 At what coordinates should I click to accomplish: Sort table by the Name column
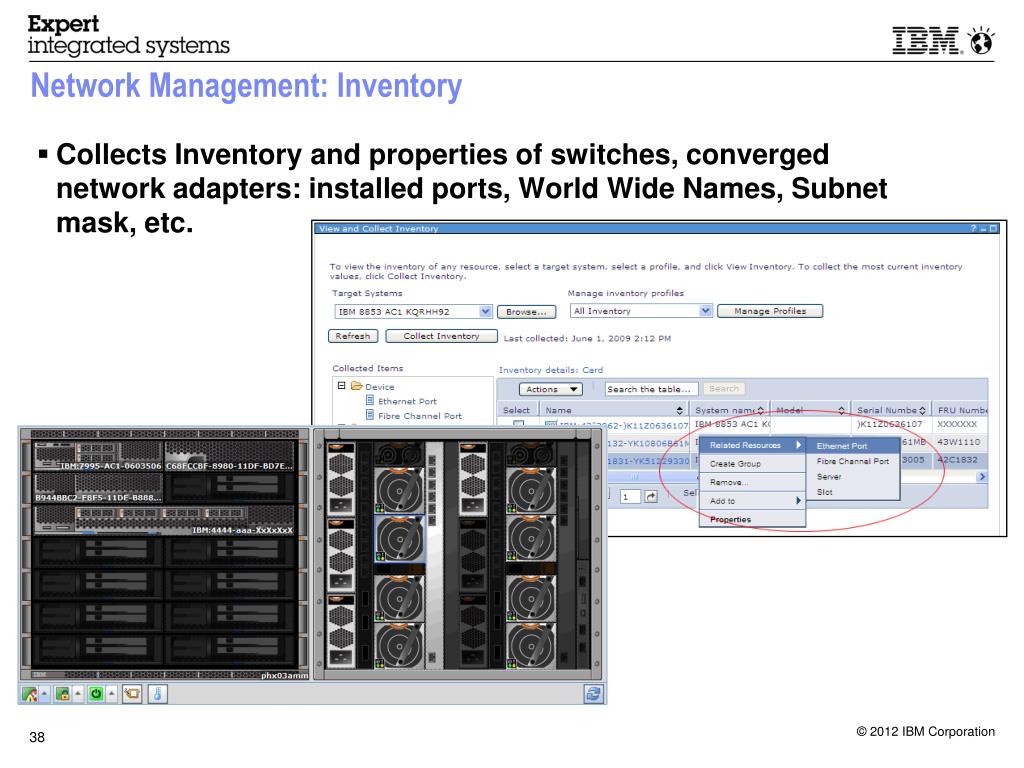[679, 410]
